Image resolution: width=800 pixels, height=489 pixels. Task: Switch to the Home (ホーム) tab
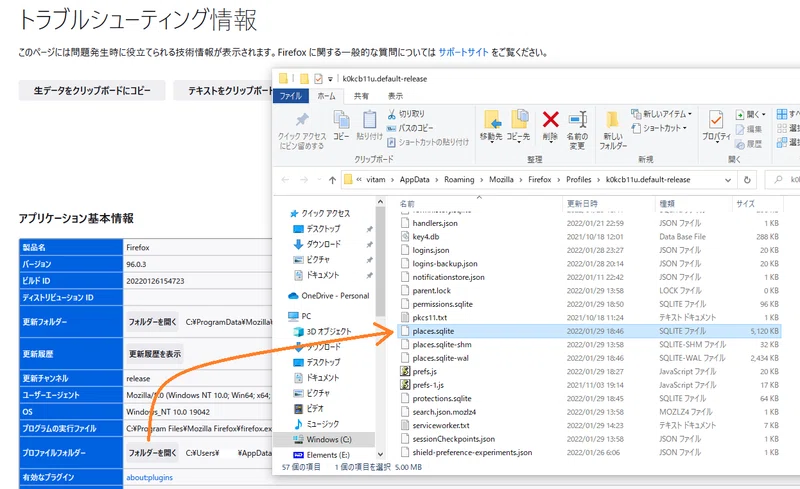tap(327, 96)
